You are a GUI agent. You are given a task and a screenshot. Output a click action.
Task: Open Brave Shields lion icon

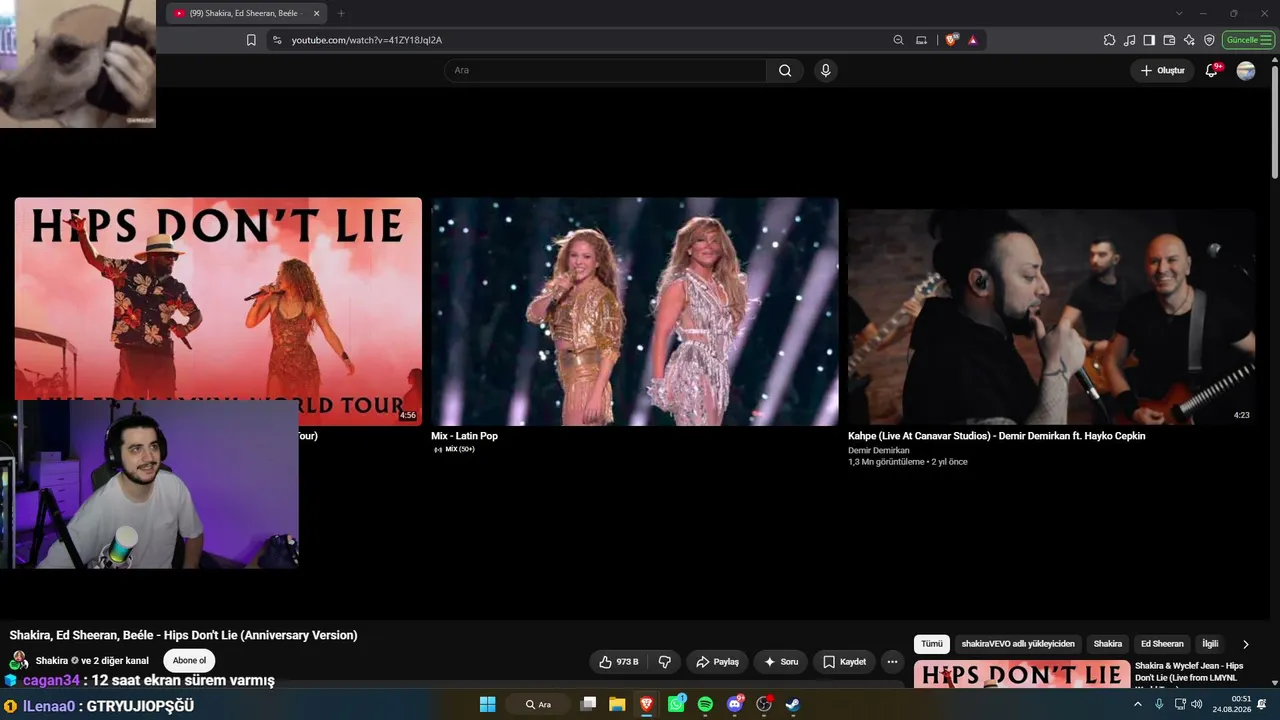click(951, 40)
